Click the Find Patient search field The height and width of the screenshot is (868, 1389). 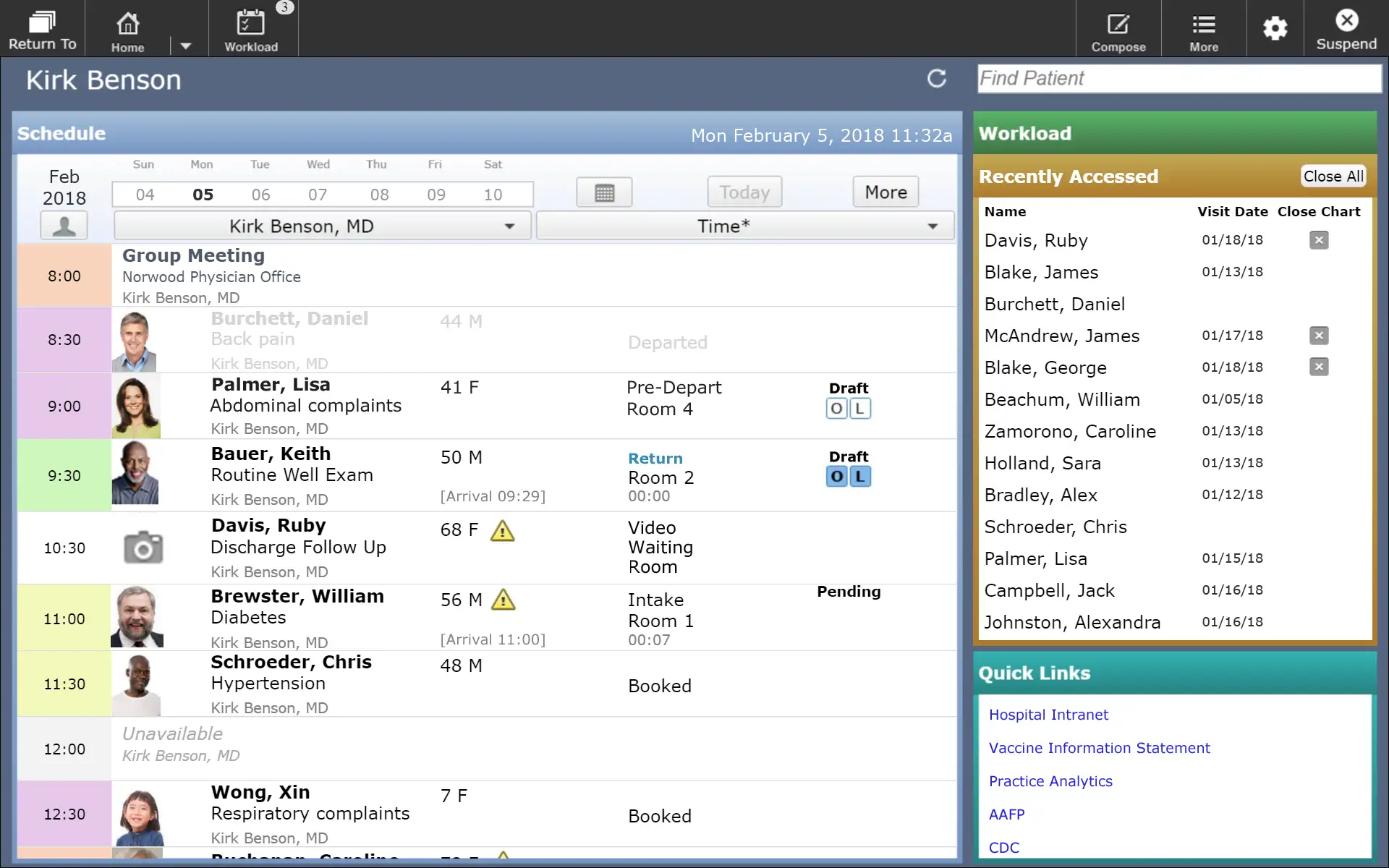[x=1179, y=78]
